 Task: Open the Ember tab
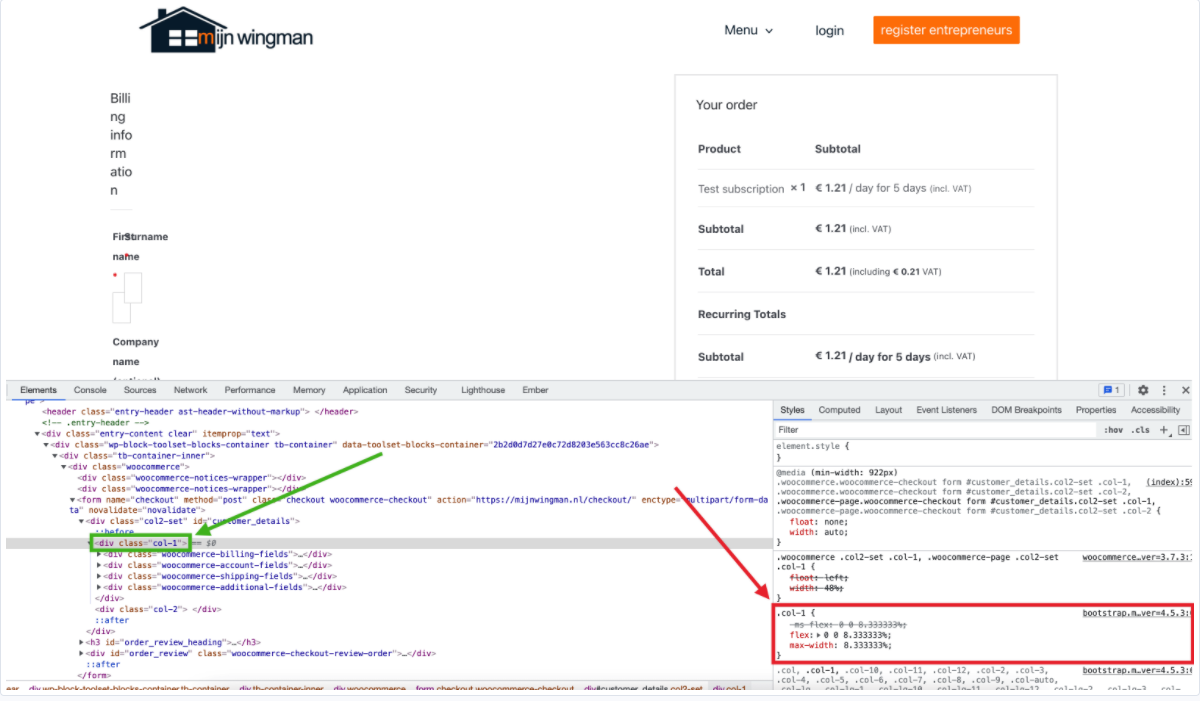[535, 390]
